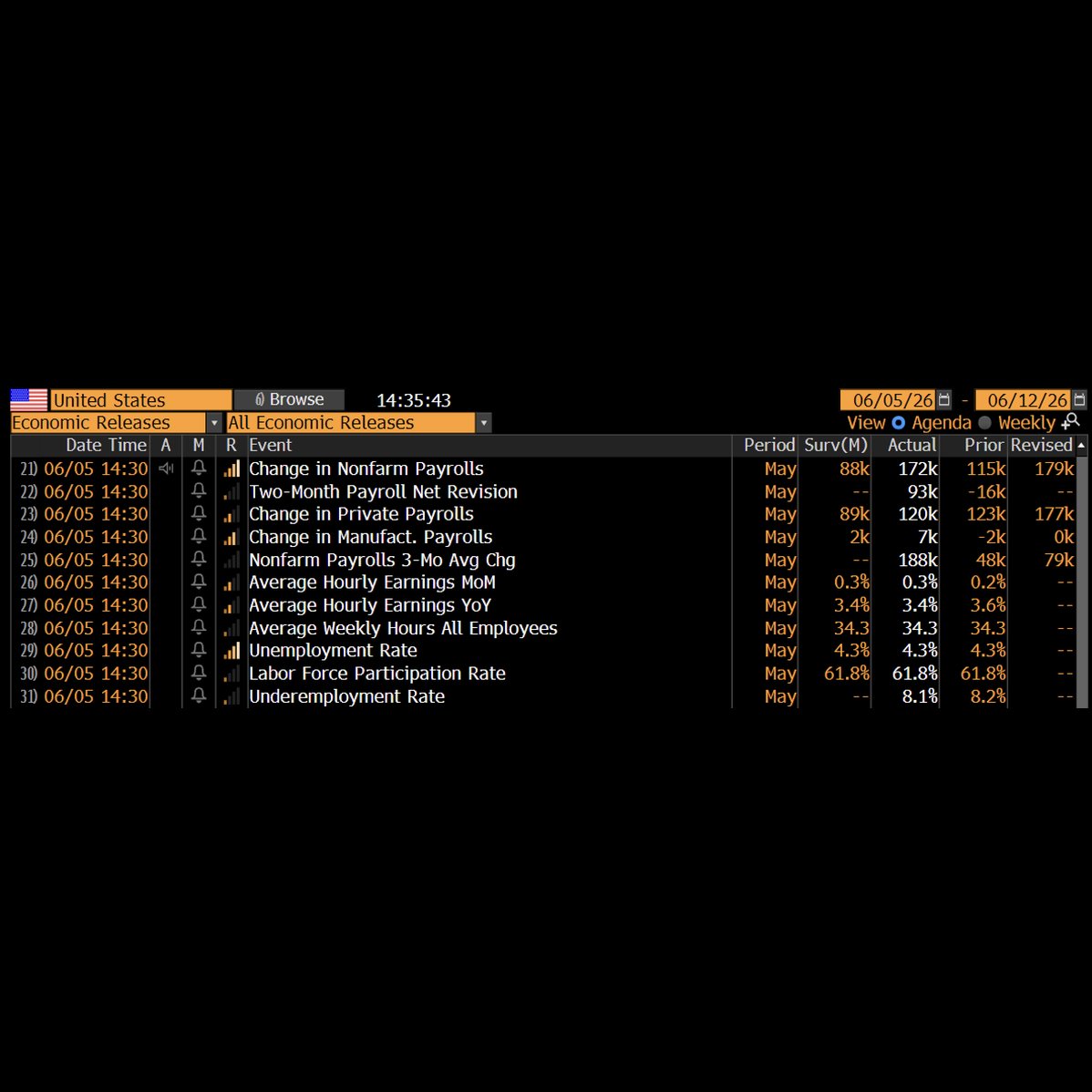Click relevance bars icon for Unemployment Rate
Screen dimensions: 1092x1092
pyautogui.click(x=232, y=651)
